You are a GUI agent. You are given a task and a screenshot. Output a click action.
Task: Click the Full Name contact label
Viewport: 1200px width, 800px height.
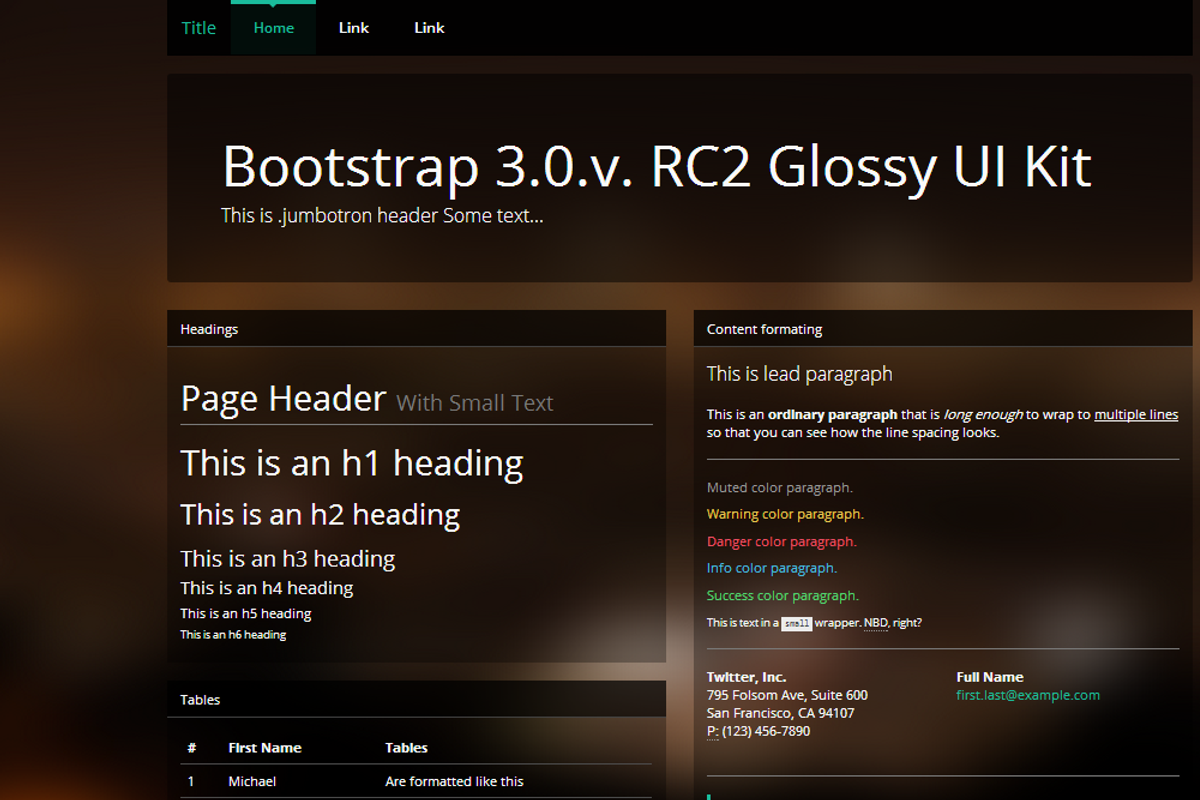pos(990,676)
